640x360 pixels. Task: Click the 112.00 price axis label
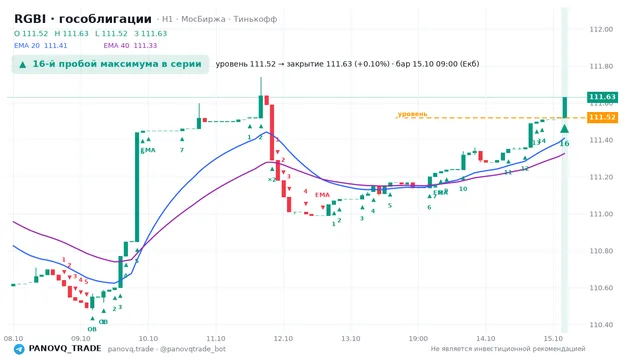[x=601, y=29]
